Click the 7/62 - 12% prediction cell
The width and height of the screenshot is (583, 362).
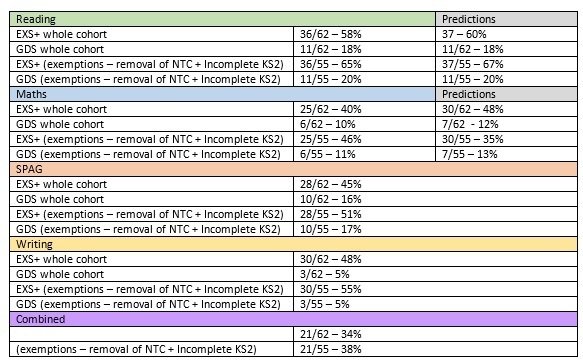pyautogui.click(x=506, y=124)
